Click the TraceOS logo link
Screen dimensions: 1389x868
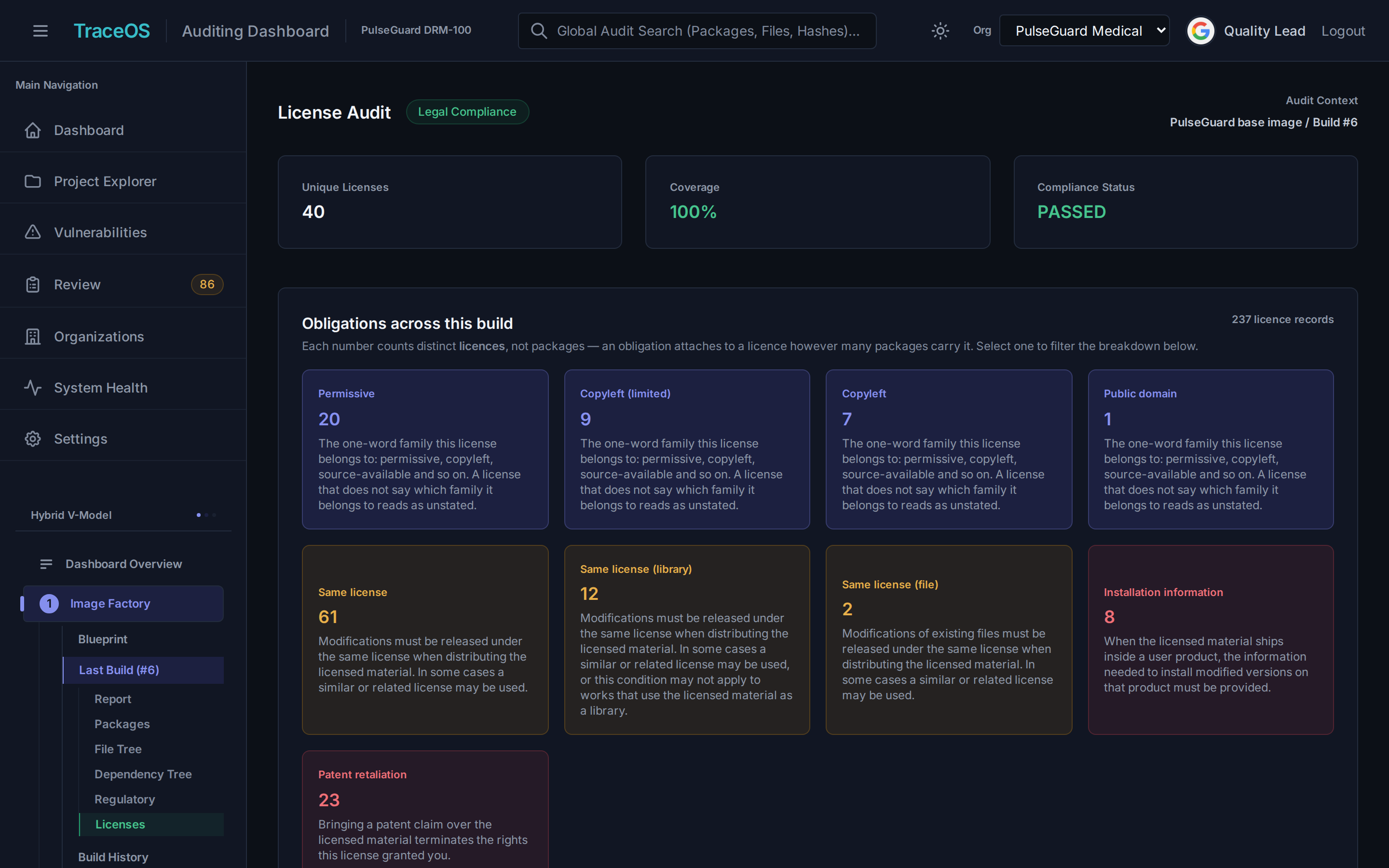[x=112, y=31]
